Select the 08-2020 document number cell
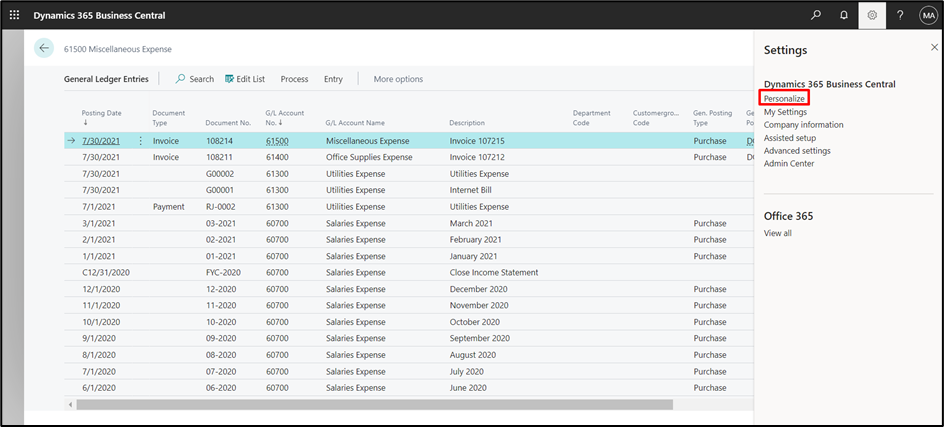The width and height of the screenshot is (944, 427). pyautogui.click(x=221, y=355)
